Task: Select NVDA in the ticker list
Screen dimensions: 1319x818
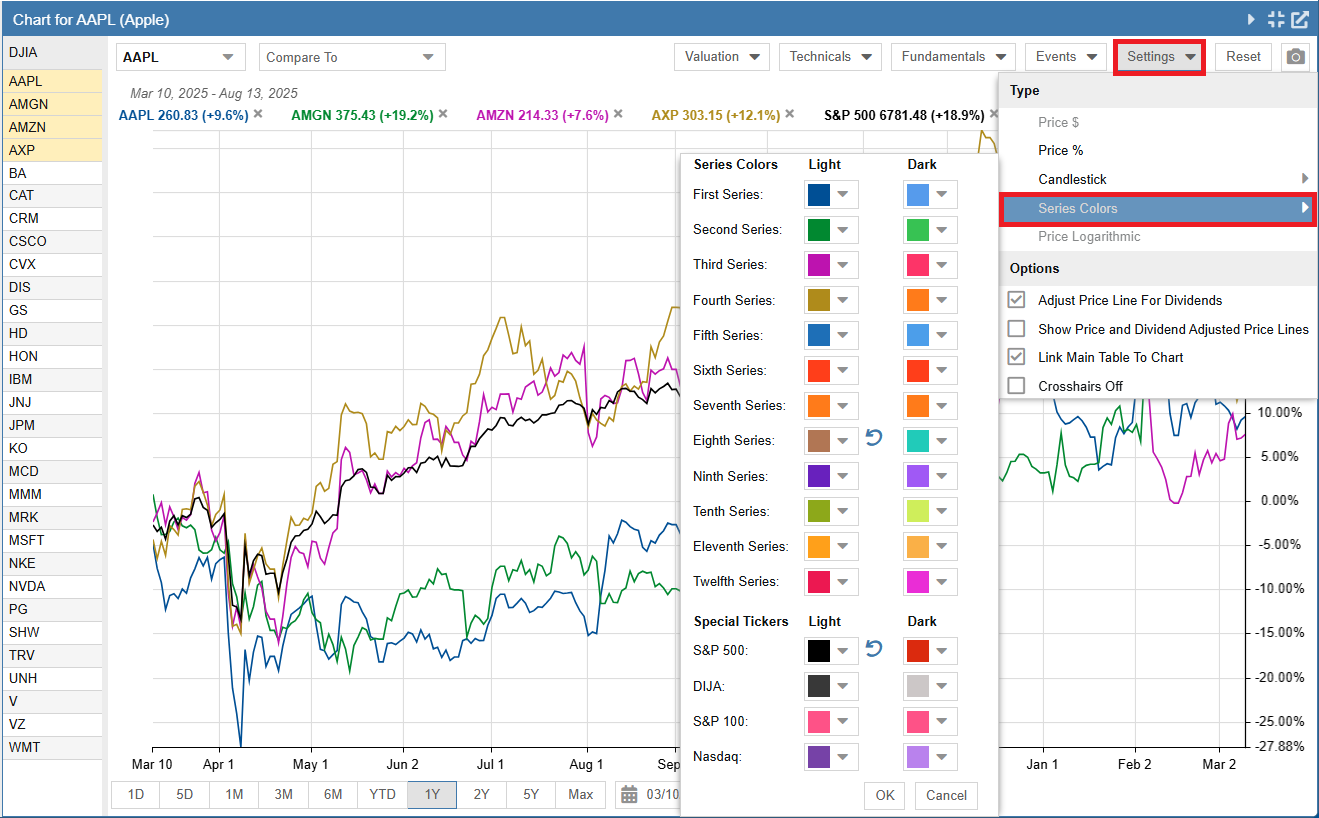Action: 53,586
